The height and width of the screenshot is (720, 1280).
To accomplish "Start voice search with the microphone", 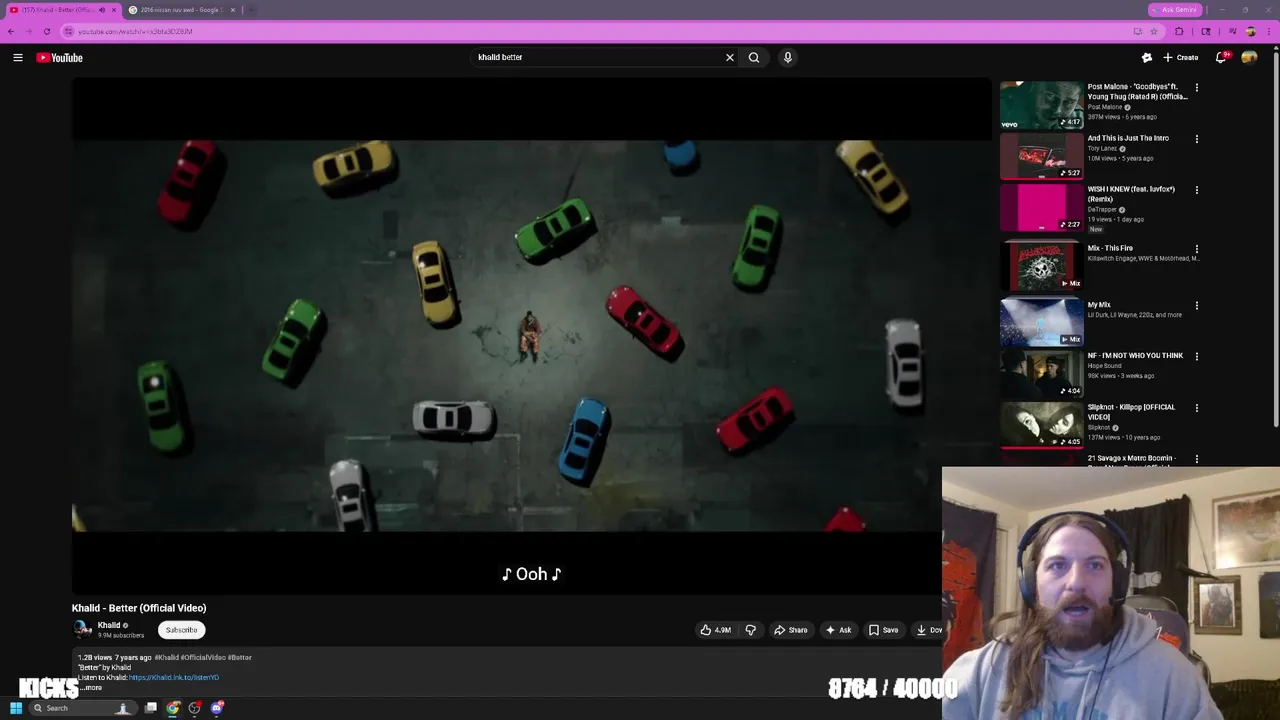I will (x=788, y=57).
